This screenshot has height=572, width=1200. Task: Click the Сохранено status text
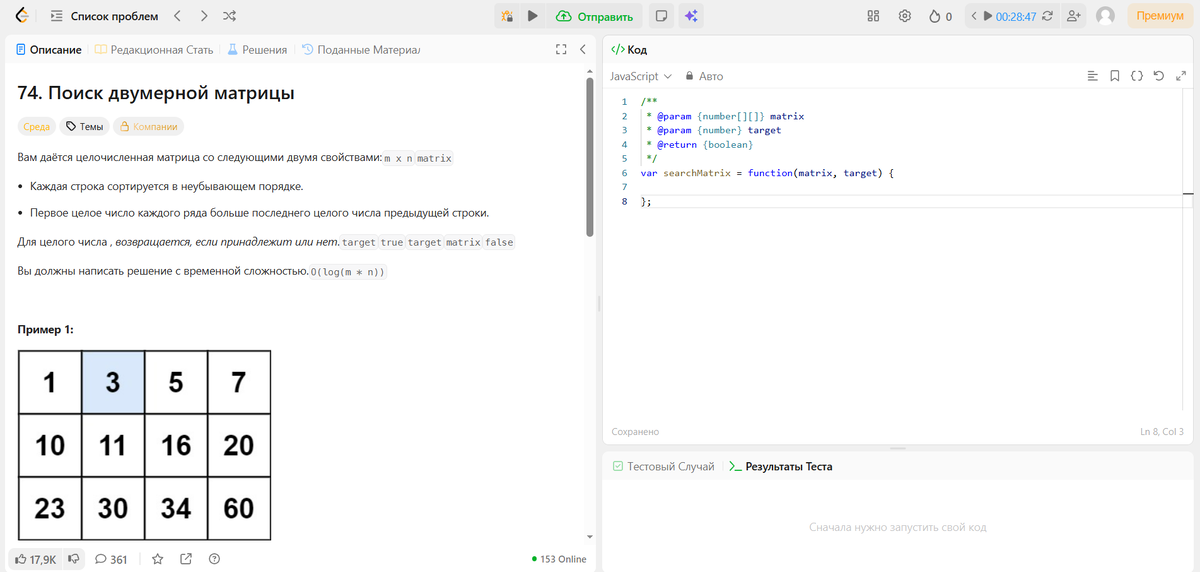[635, 432]
